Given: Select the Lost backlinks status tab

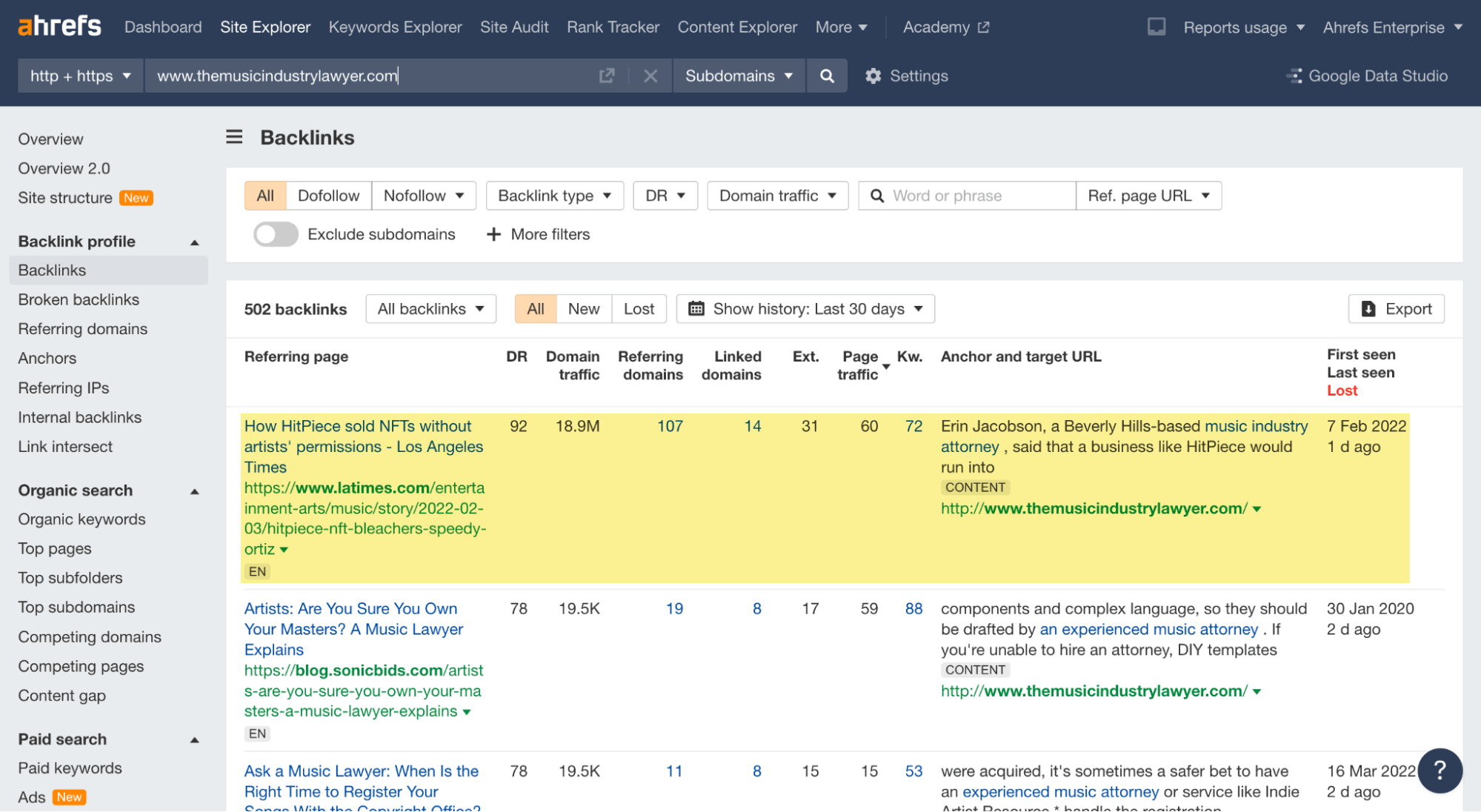Looking at the screenshot, I should (639, 309).
